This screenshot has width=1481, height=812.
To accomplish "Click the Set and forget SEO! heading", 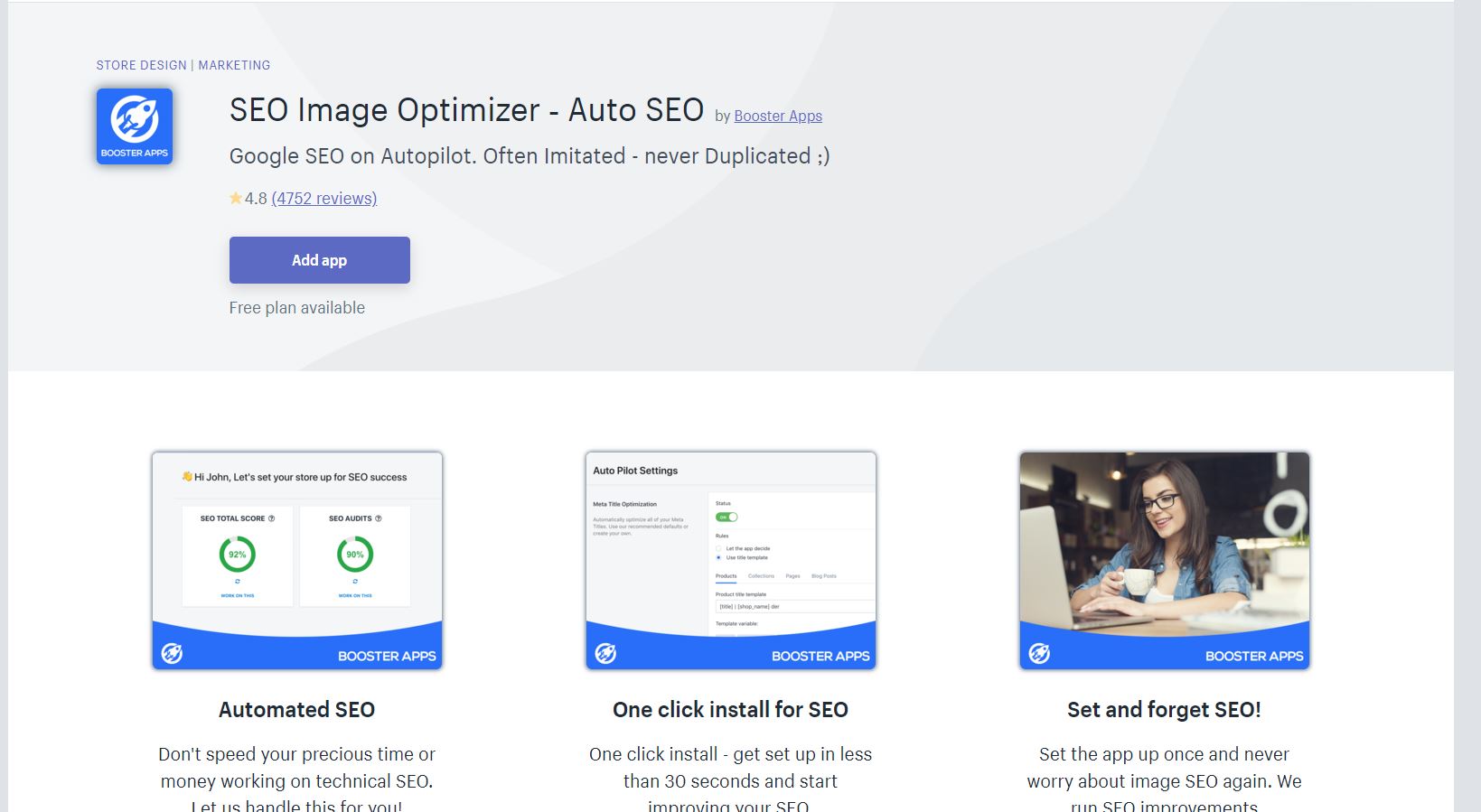I will (x=1165, y=710).
